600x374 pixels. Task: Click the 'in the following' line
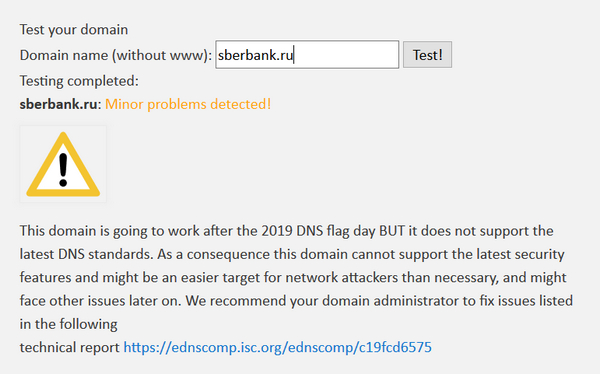(x=68, y=324)
